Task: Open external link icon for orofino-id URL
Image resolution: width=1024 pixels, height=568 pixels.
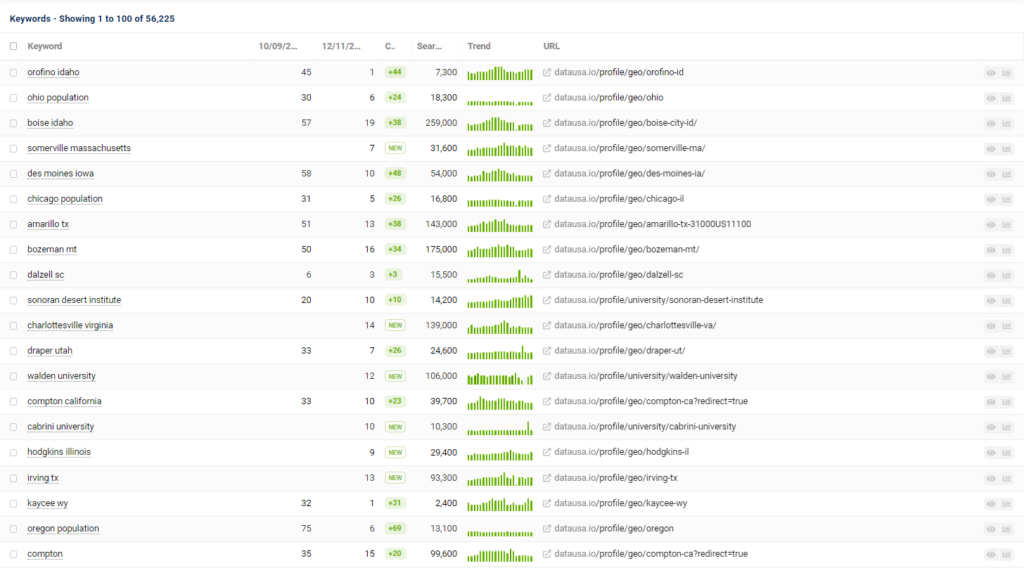Action: coord(547,72)
